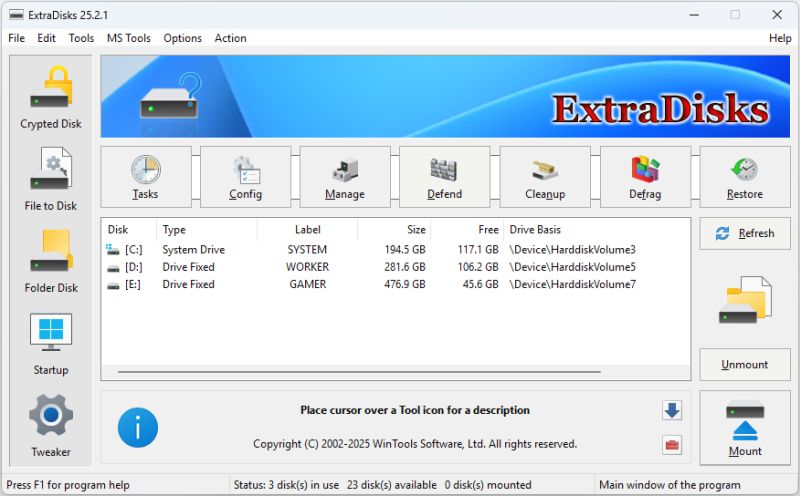The width and height of the screenshot is (800, 496).
Task: Open the Folder Disk tool
Action: [x=51, y=262]
